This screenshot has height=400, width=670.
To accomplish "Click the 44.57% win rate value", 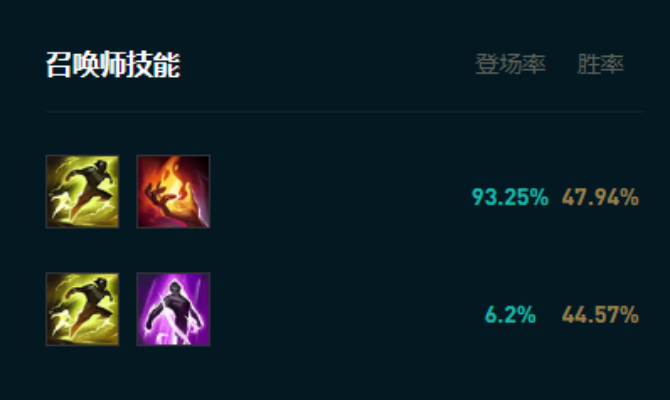I will pos(600,315).
